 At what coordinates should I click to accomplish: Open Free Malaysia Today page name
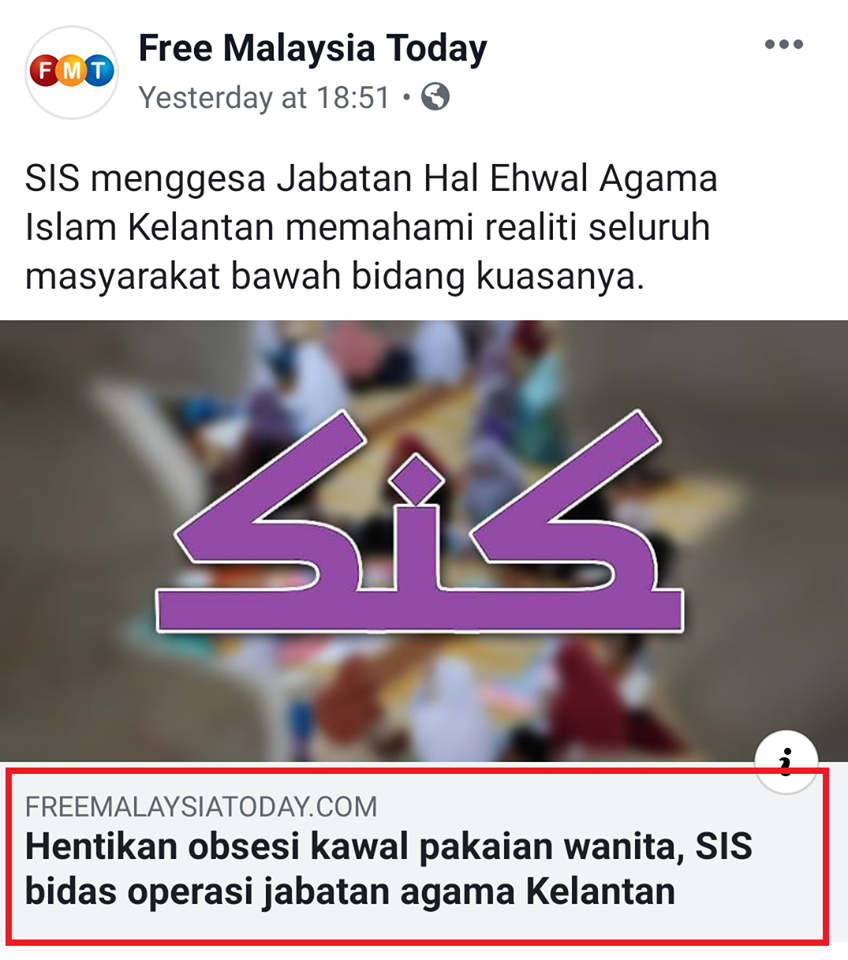click(313, 48)
